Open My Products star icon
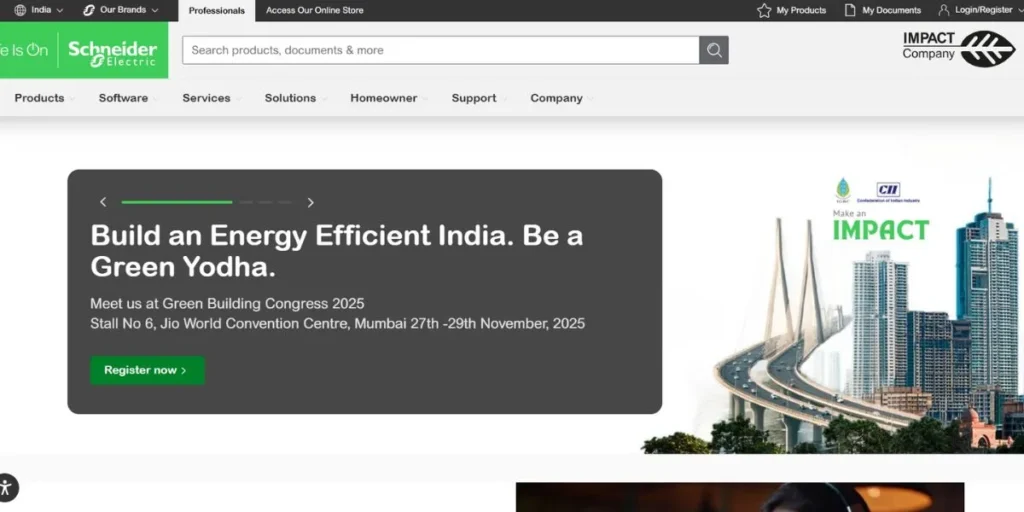 coord(765,10)
